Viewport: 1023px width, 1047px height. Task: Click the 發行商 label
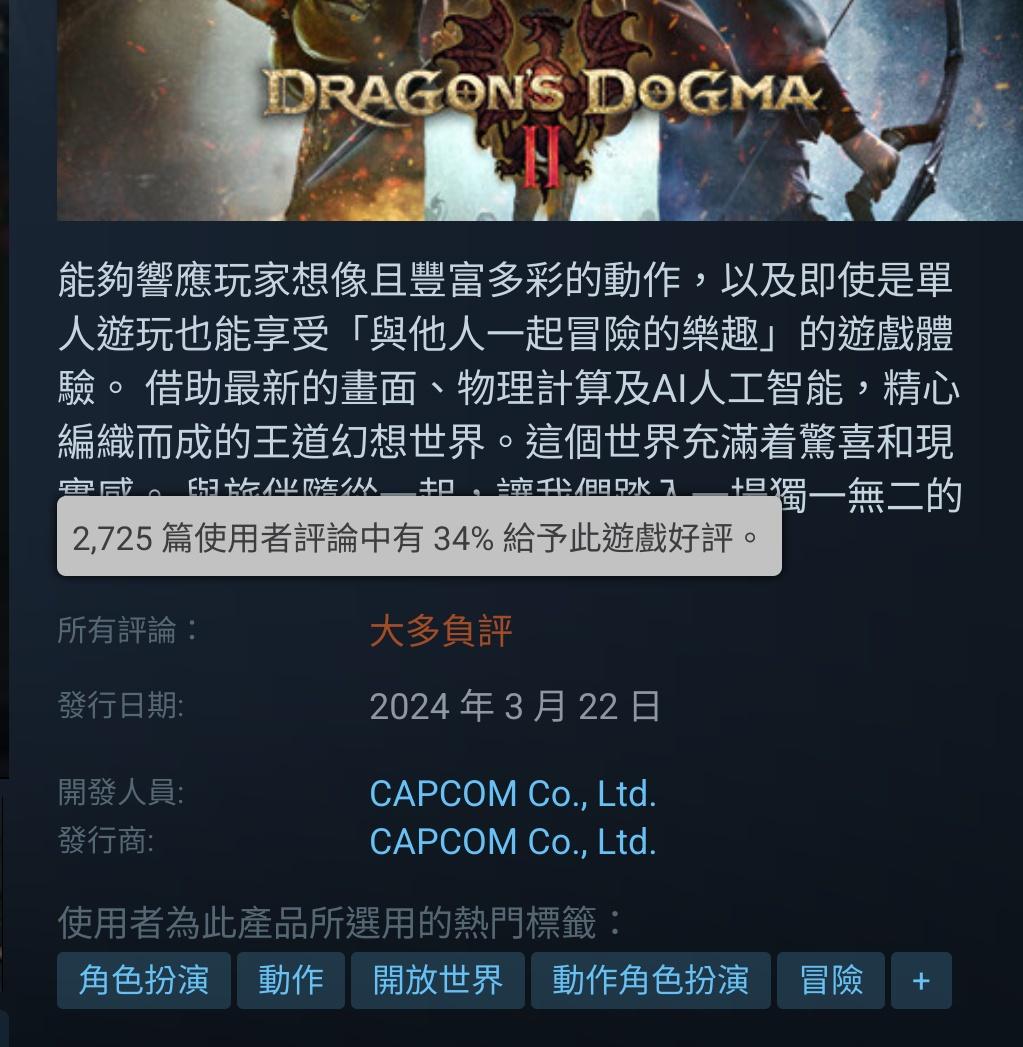coord(106,840)
